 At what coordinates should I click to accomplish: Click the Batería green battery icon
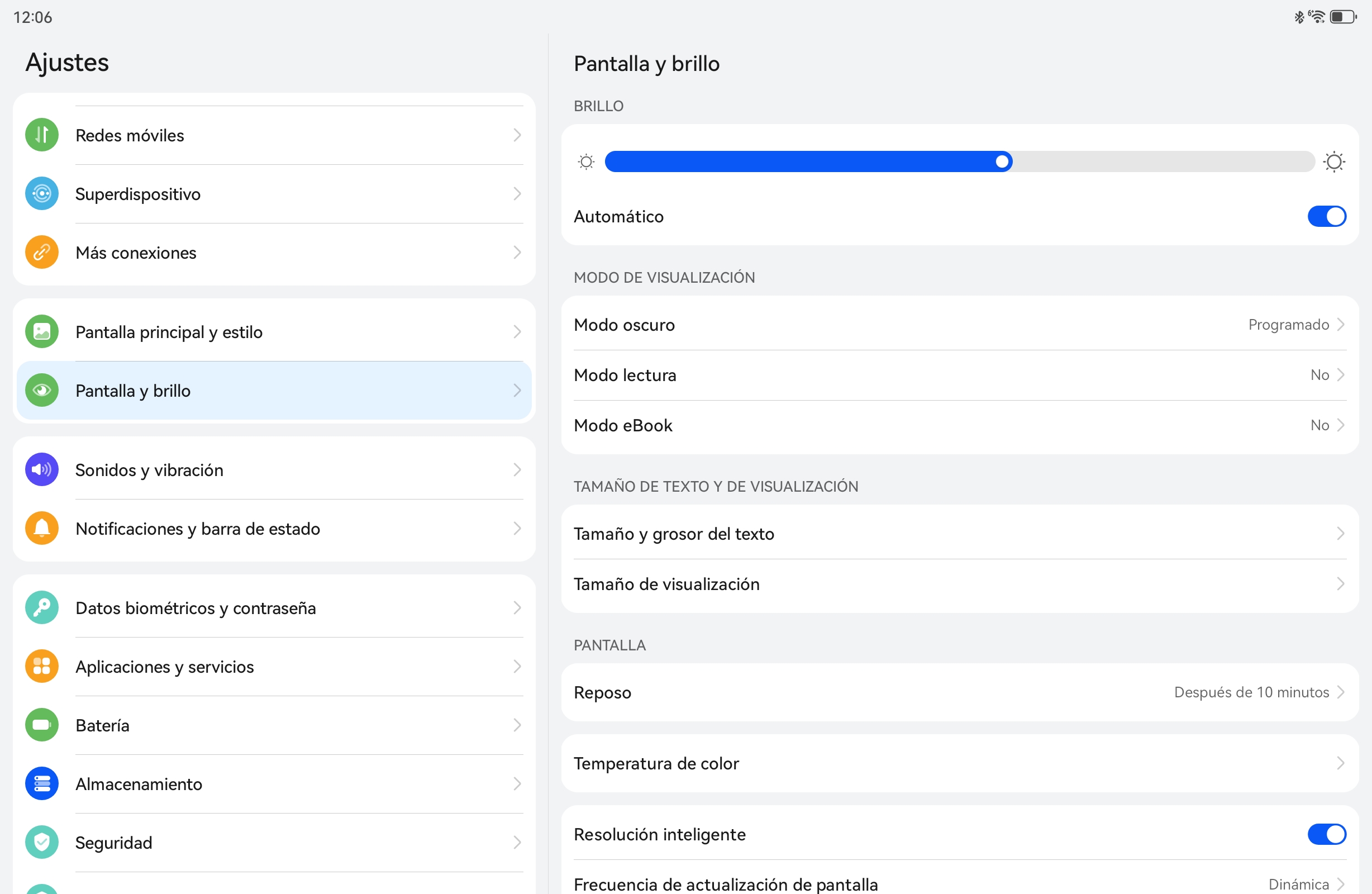click(41, 725)
